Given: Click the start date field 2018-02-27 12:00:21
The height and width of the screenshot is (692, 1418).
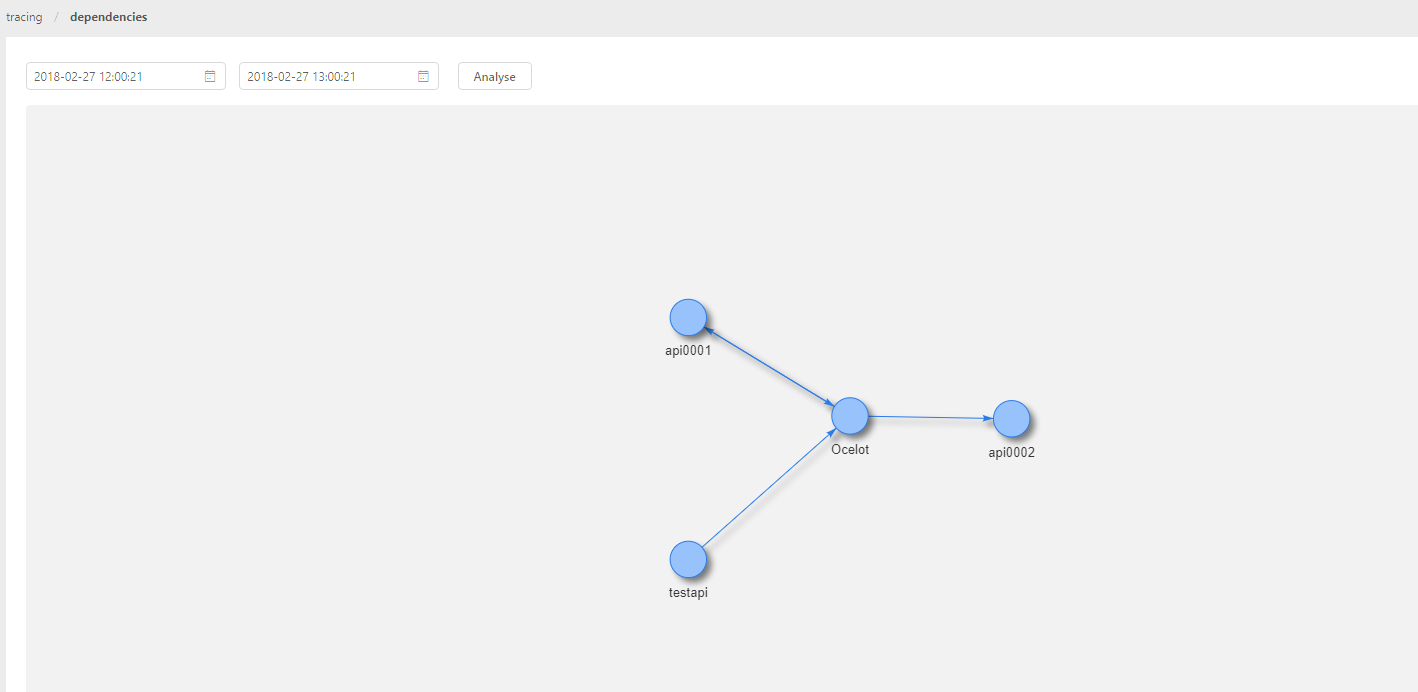Looking at the screenshot, I should coord(126,76).
